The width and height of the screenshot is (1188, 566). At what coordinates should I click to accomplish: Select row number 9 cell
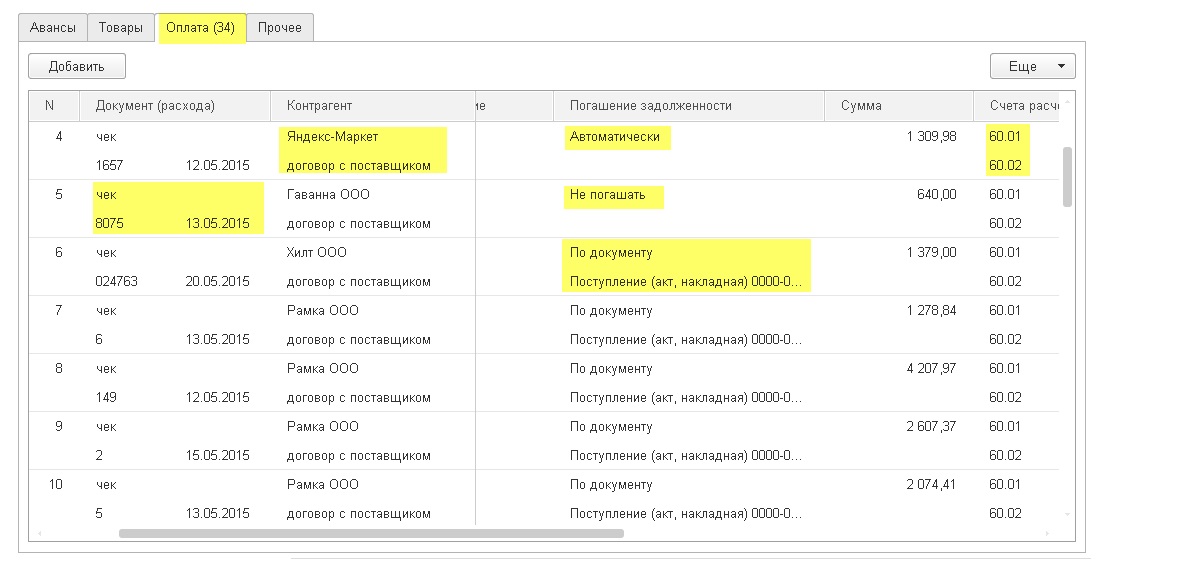[x=58, y=426]
